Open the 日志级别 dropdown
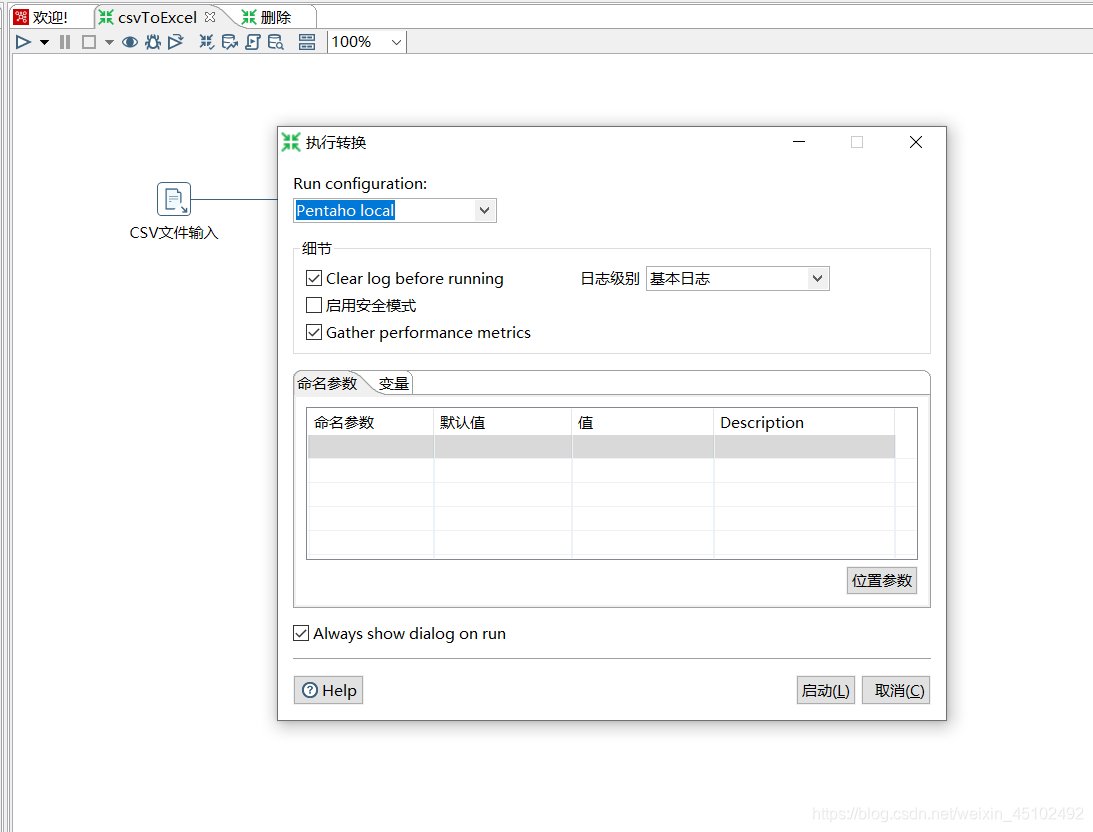The width and height of the screenshot is (1093, 832). 818,278
